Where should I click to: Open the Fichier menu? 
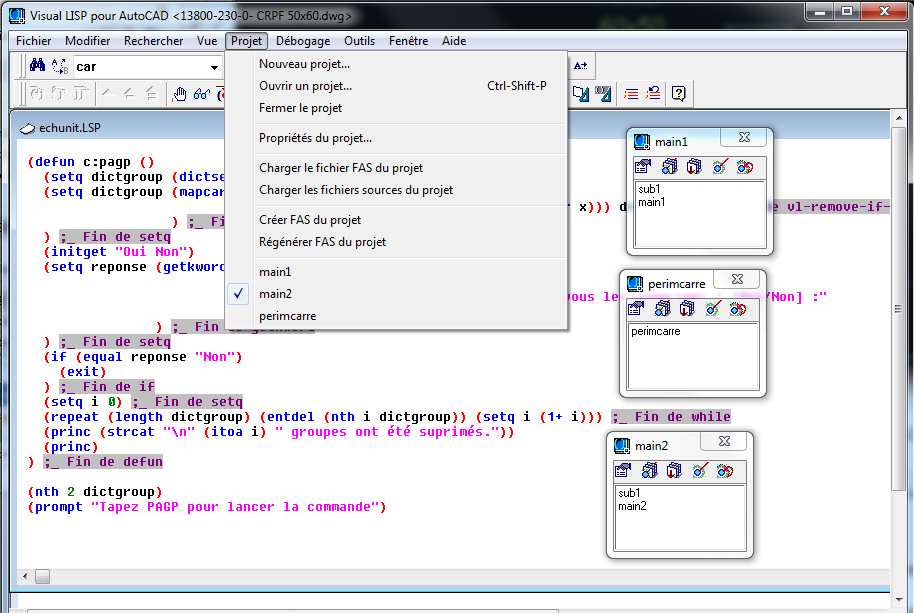[33, 41]
